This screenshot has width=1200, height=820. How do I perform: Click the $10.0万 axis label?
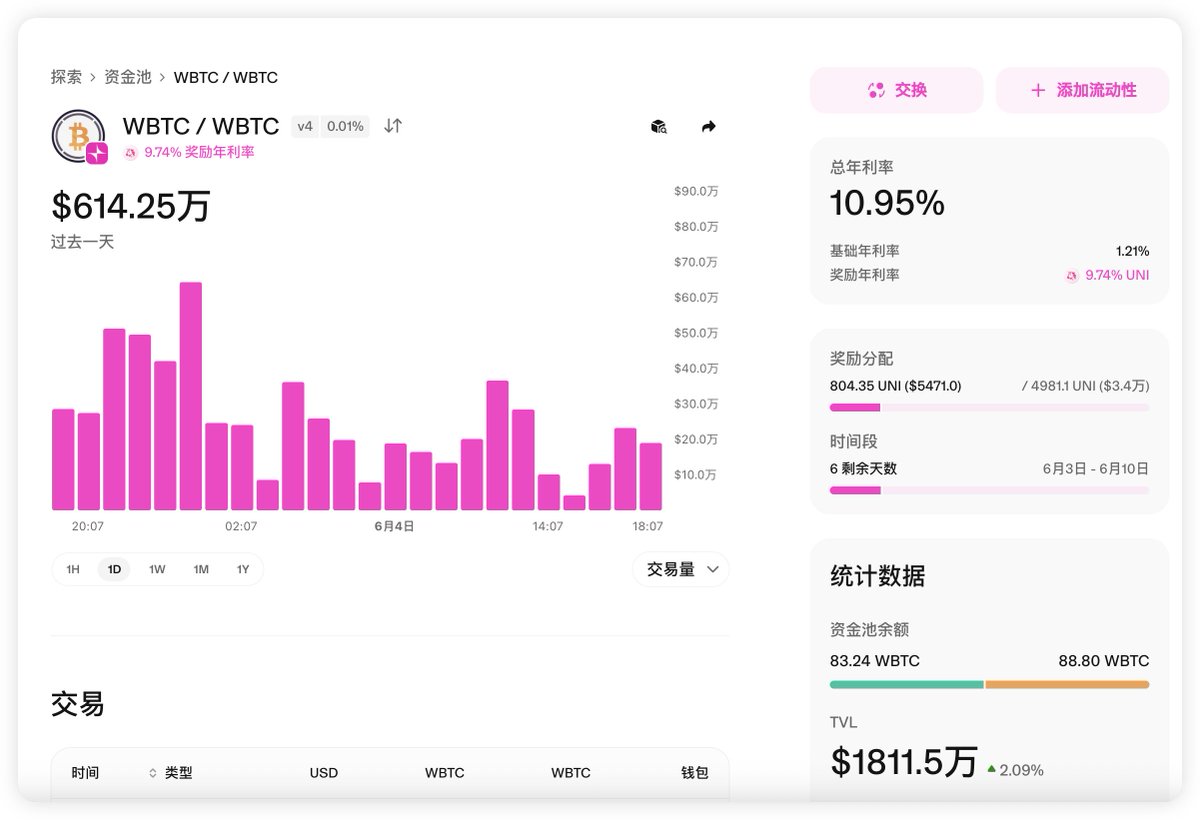coord(696,475)
